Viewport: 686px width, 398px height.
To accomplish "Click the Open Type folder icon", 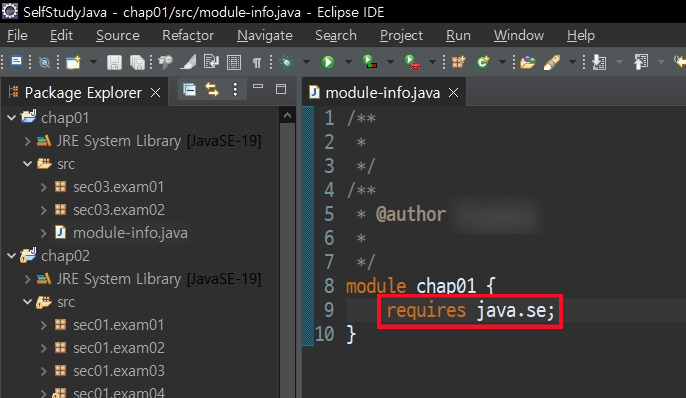I will [x=528, y=63].
